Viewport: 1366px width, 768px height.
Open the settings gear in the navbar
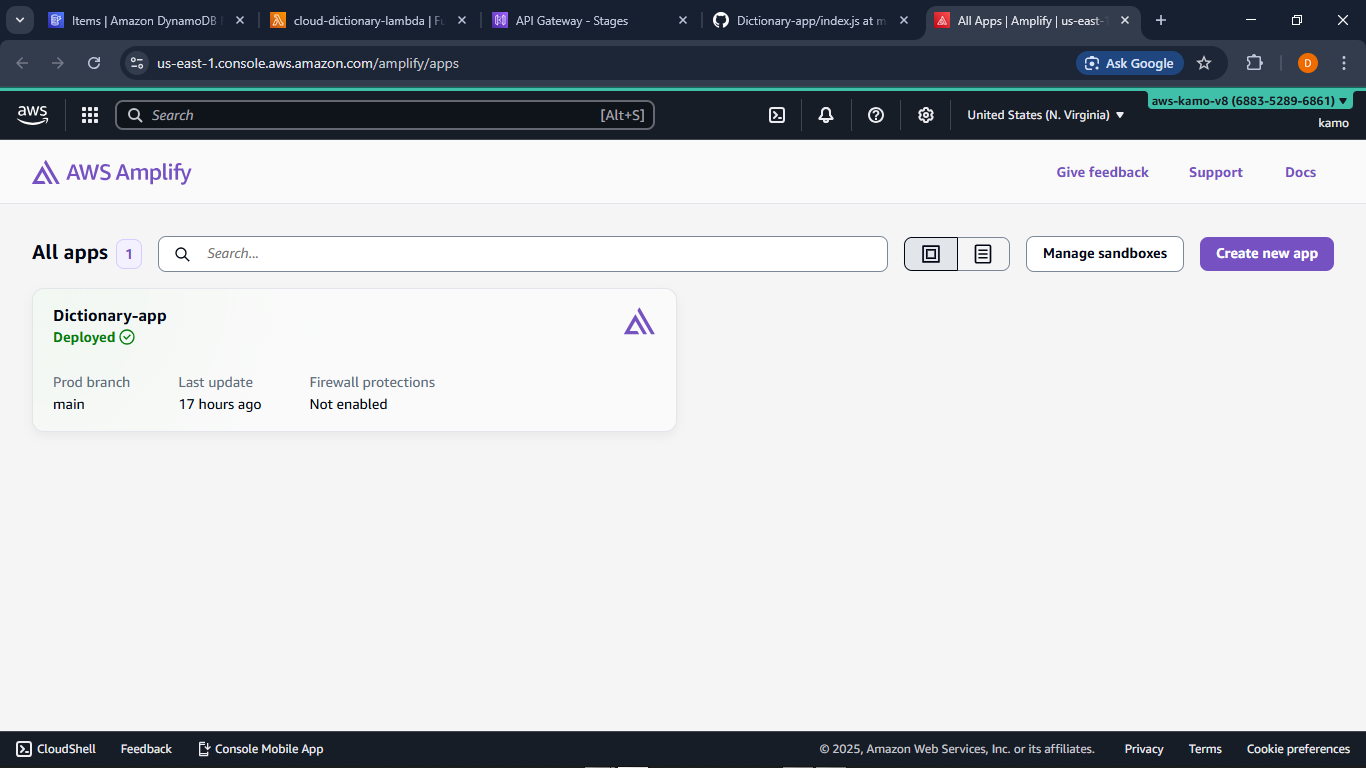(926, 115)
